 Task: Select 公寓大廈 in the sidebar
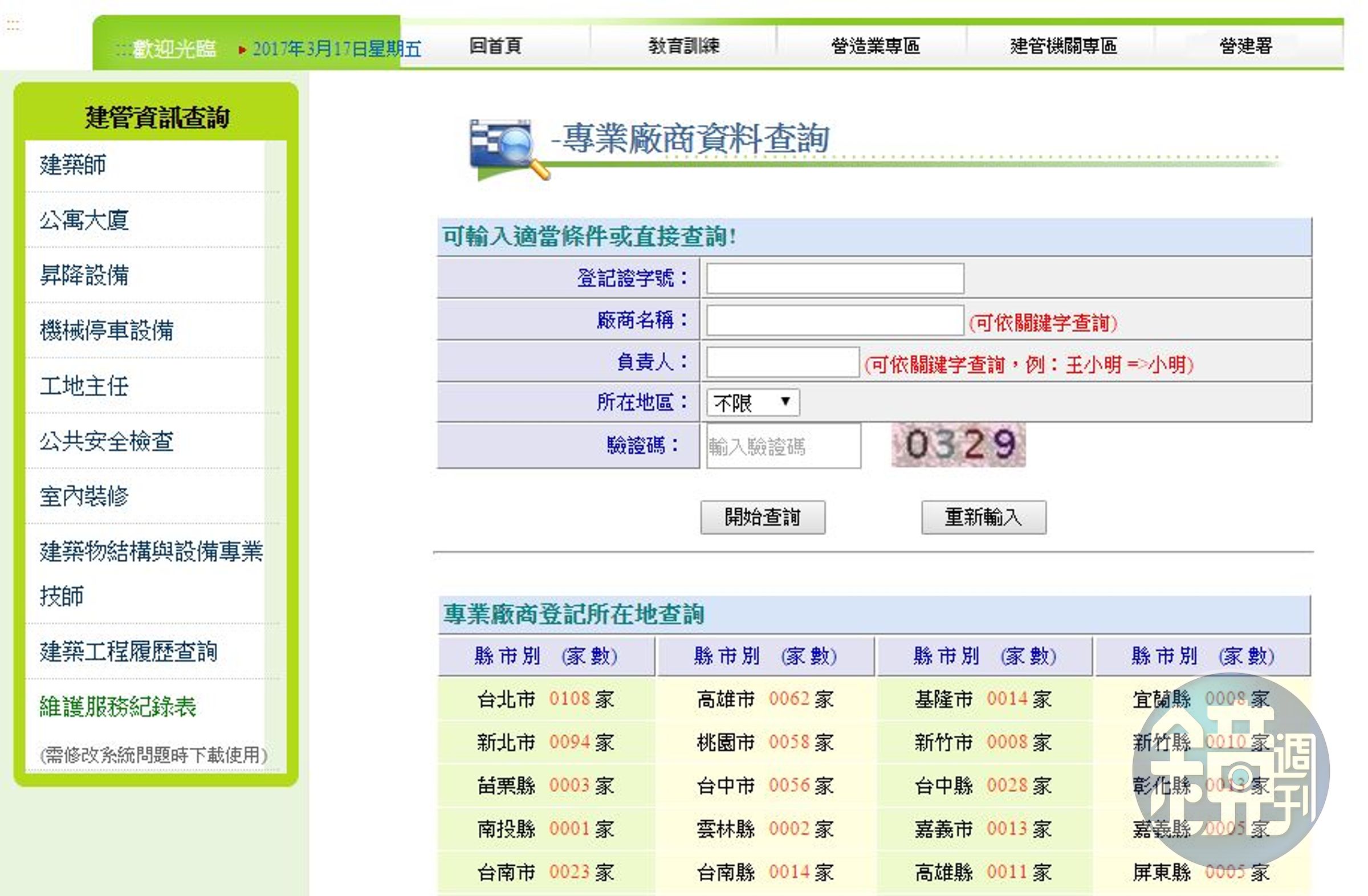pyautogui.click(x=84, y=220)
